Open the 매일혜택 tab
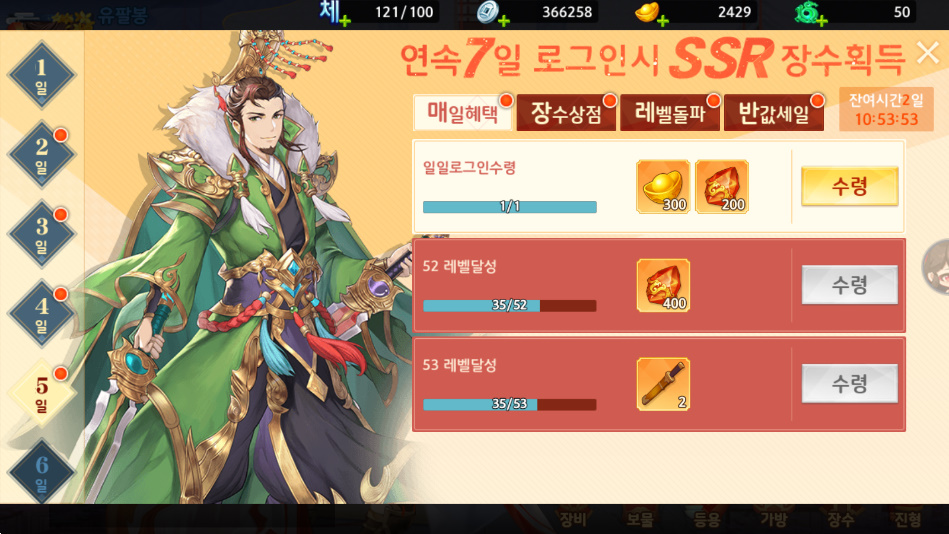This screenshot has width=949, height=534. pos(463,113)
